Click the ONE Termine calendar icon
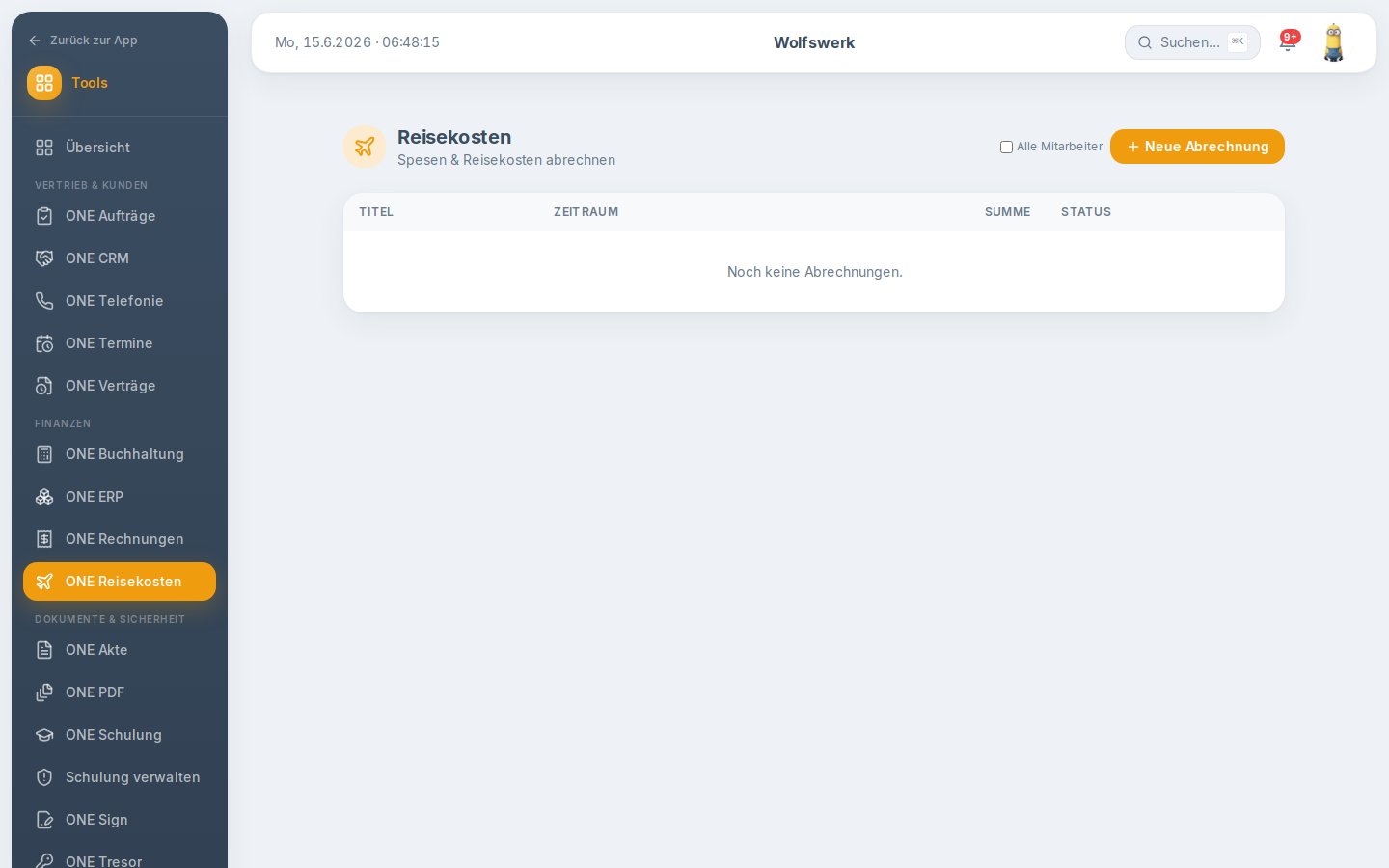This screenshot has width=1389, height=868. coord(44,343)
